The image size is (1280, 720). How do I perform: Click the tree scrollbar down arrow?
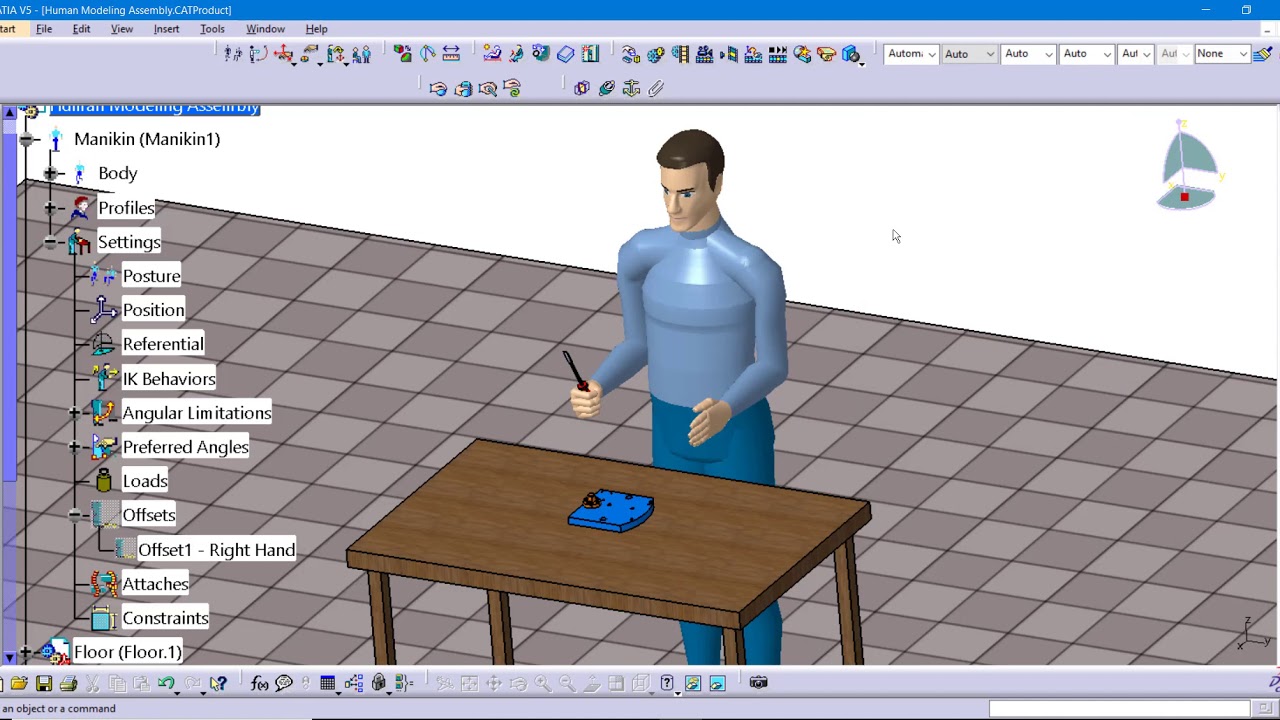point(9,657)
